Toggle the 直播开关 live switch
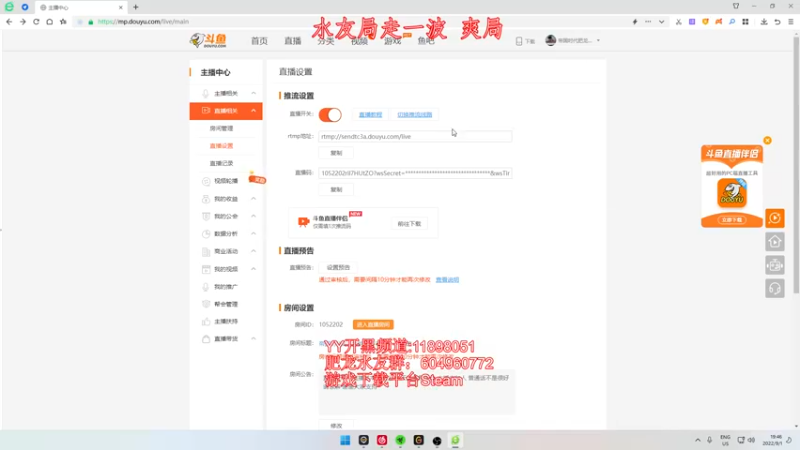The height and width of the screenshot is (450, 800). click(x=330, y=115)
